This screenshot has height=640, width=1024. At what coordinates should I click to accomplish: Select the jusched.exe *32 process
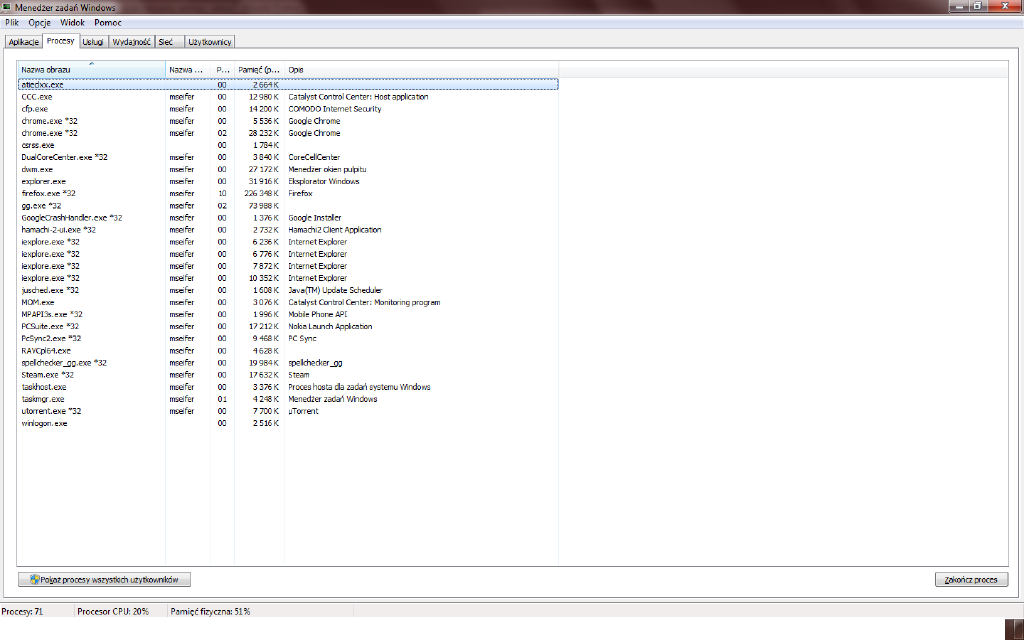(x=288, y=290)
